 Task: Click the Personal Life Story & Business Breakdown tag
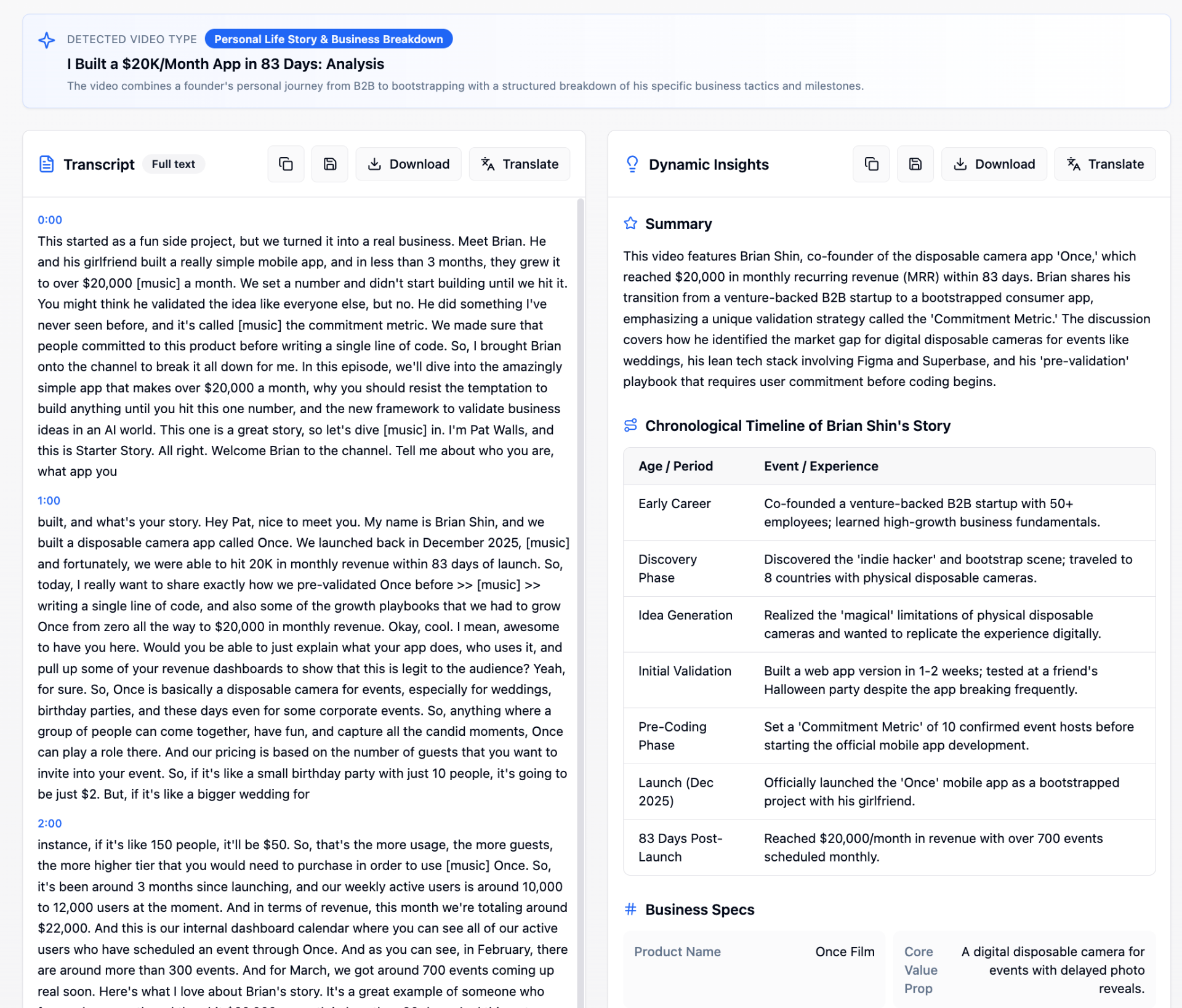tap(329, 39)
